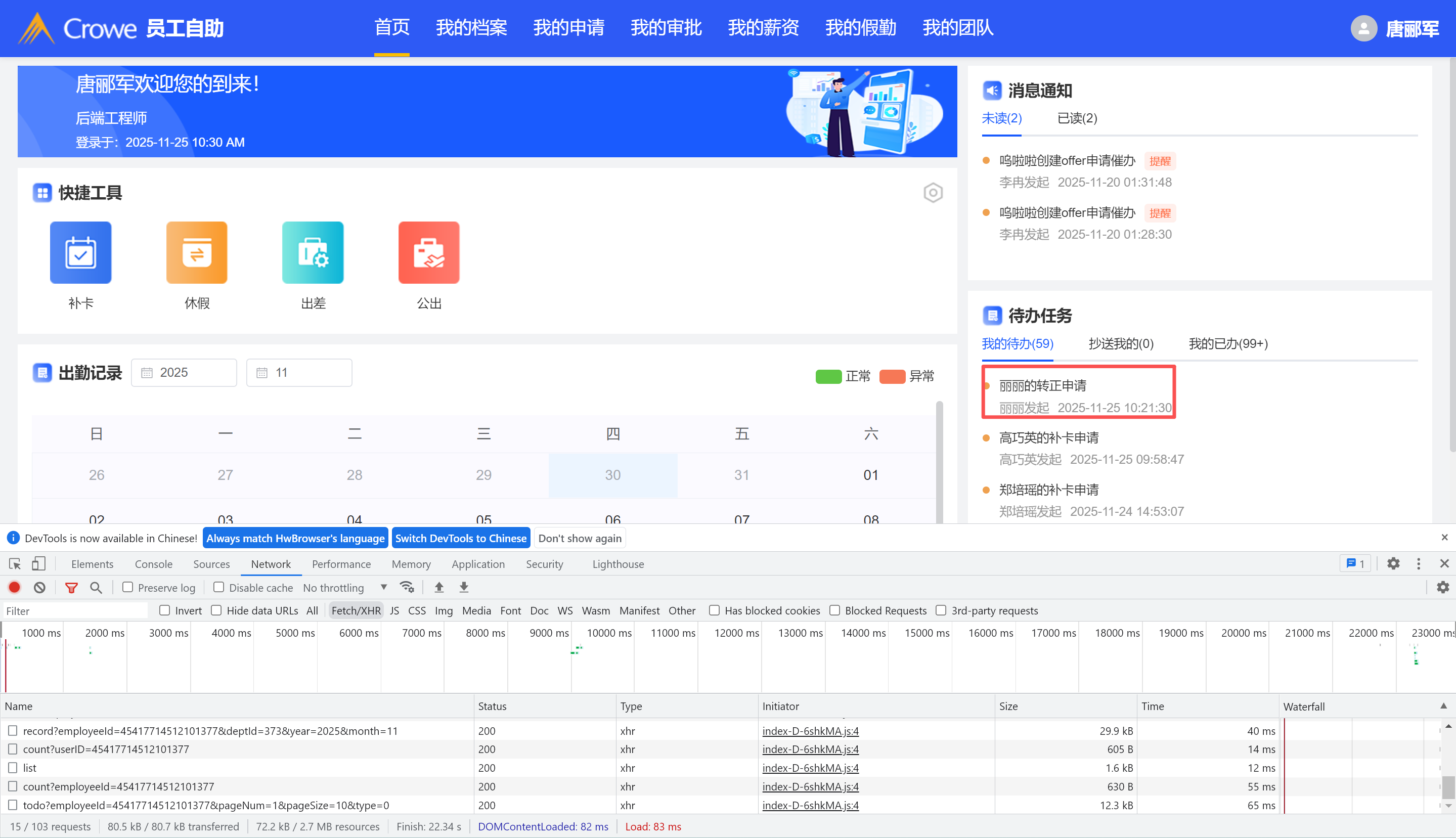Tick the Hide data URLs checkbox

click(216, 610)
